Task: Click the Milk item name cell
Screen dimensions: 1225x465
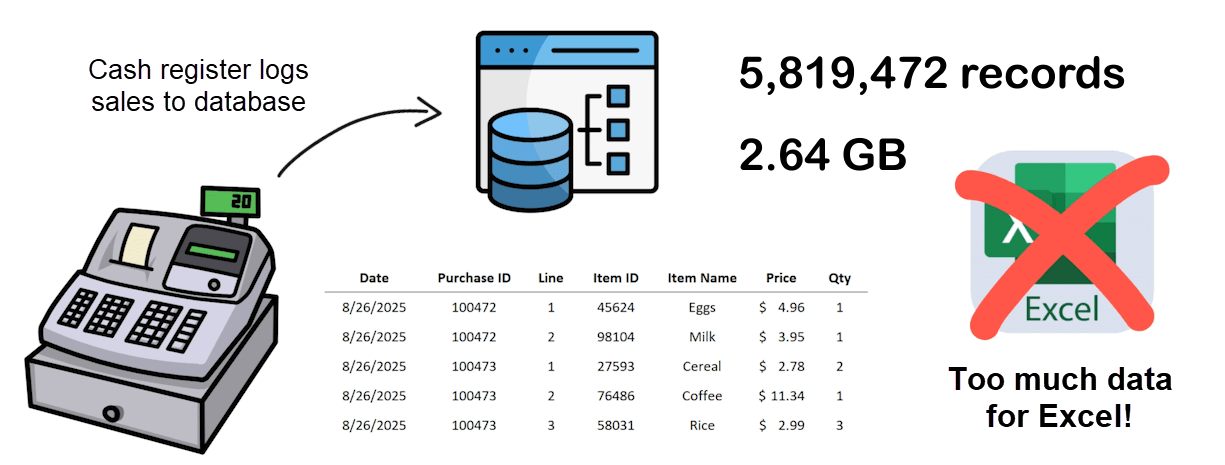Action: coord(702,337)
